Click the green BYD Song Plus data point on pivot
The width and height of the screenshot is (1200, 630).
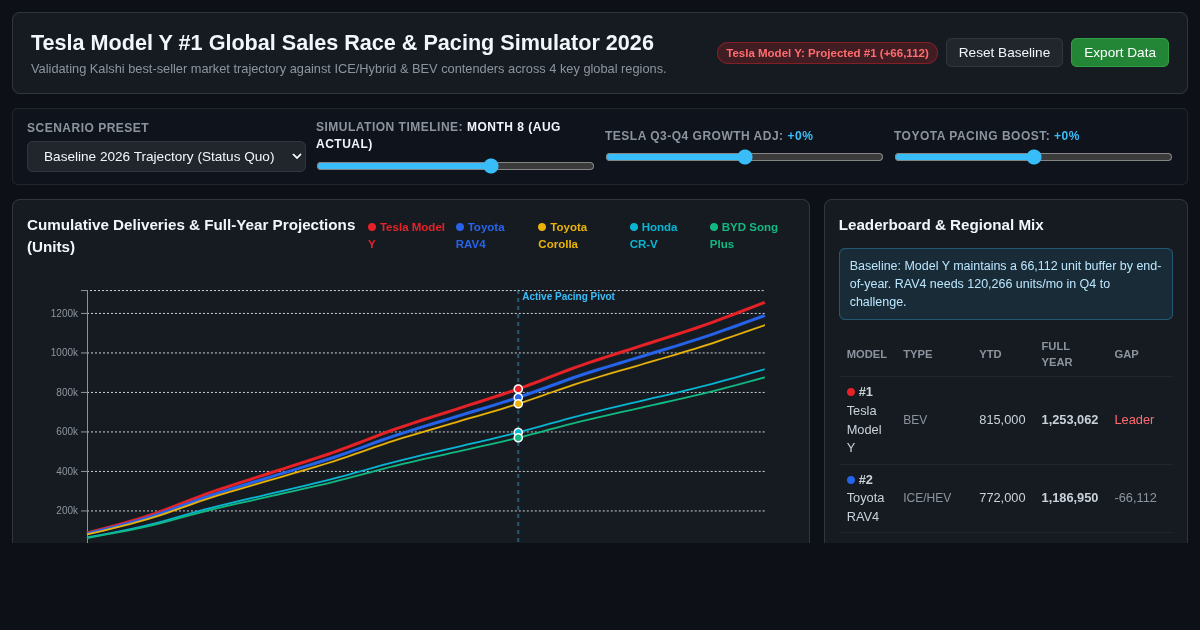tap(518, 438)
